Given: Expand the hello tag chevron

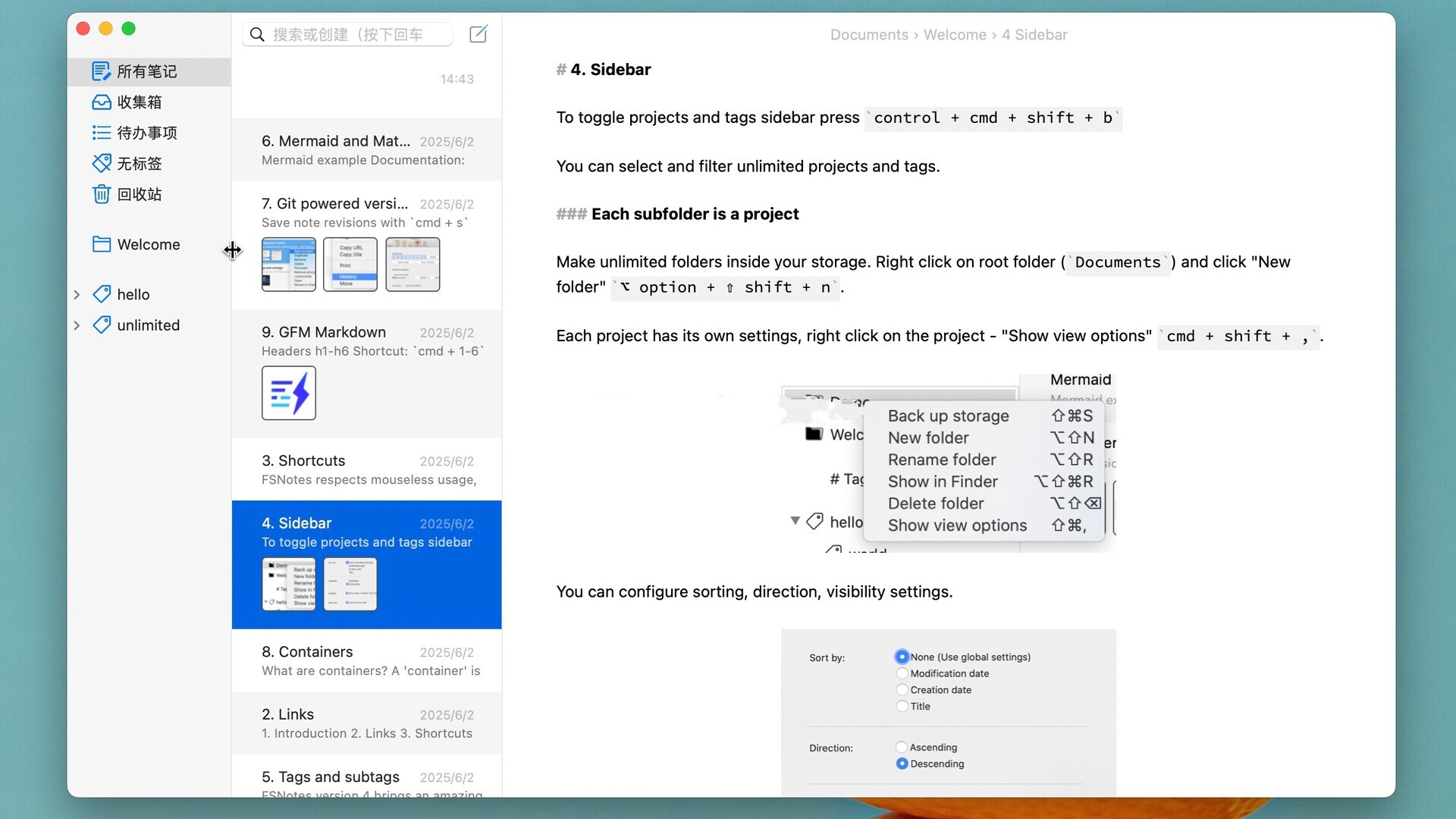Looking at the screenshot, I should [77, 294].
